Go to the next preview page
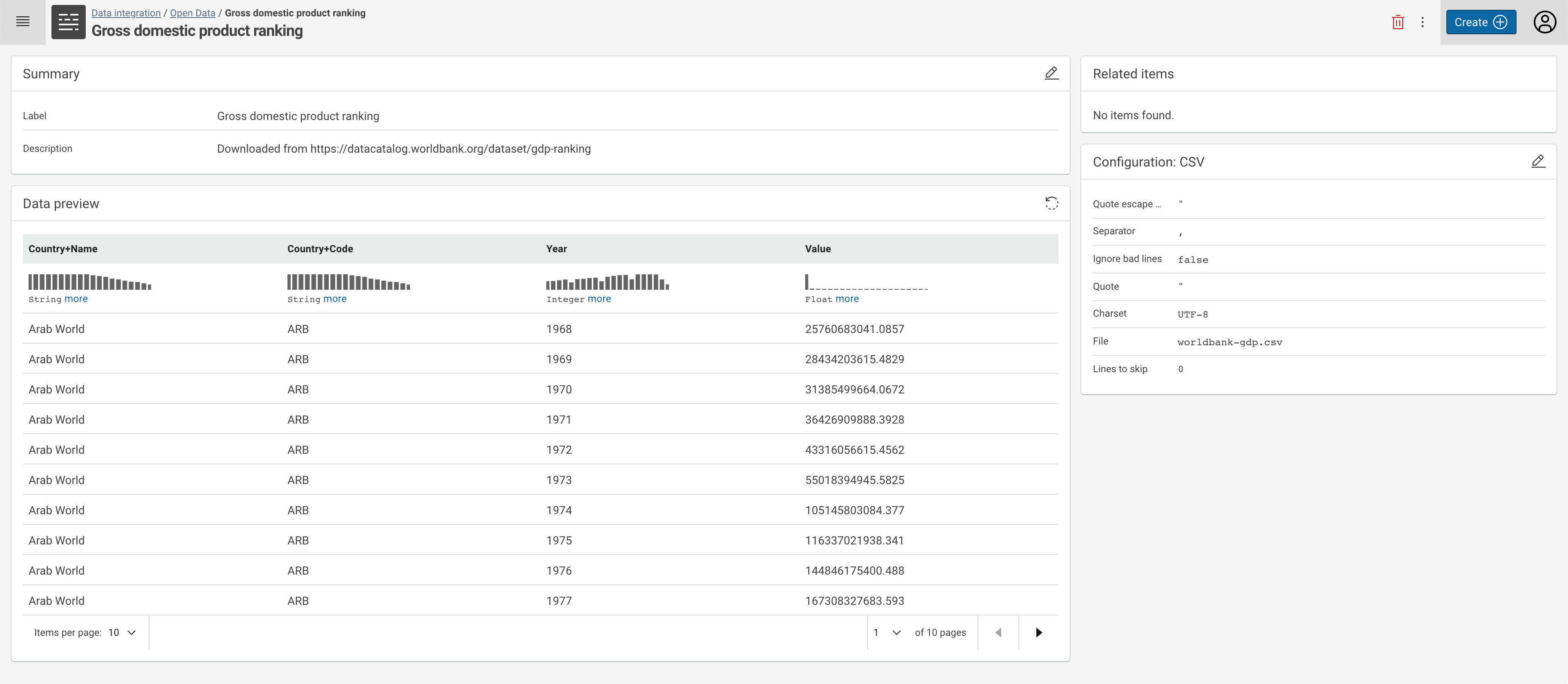 (x=1038, y=632)
